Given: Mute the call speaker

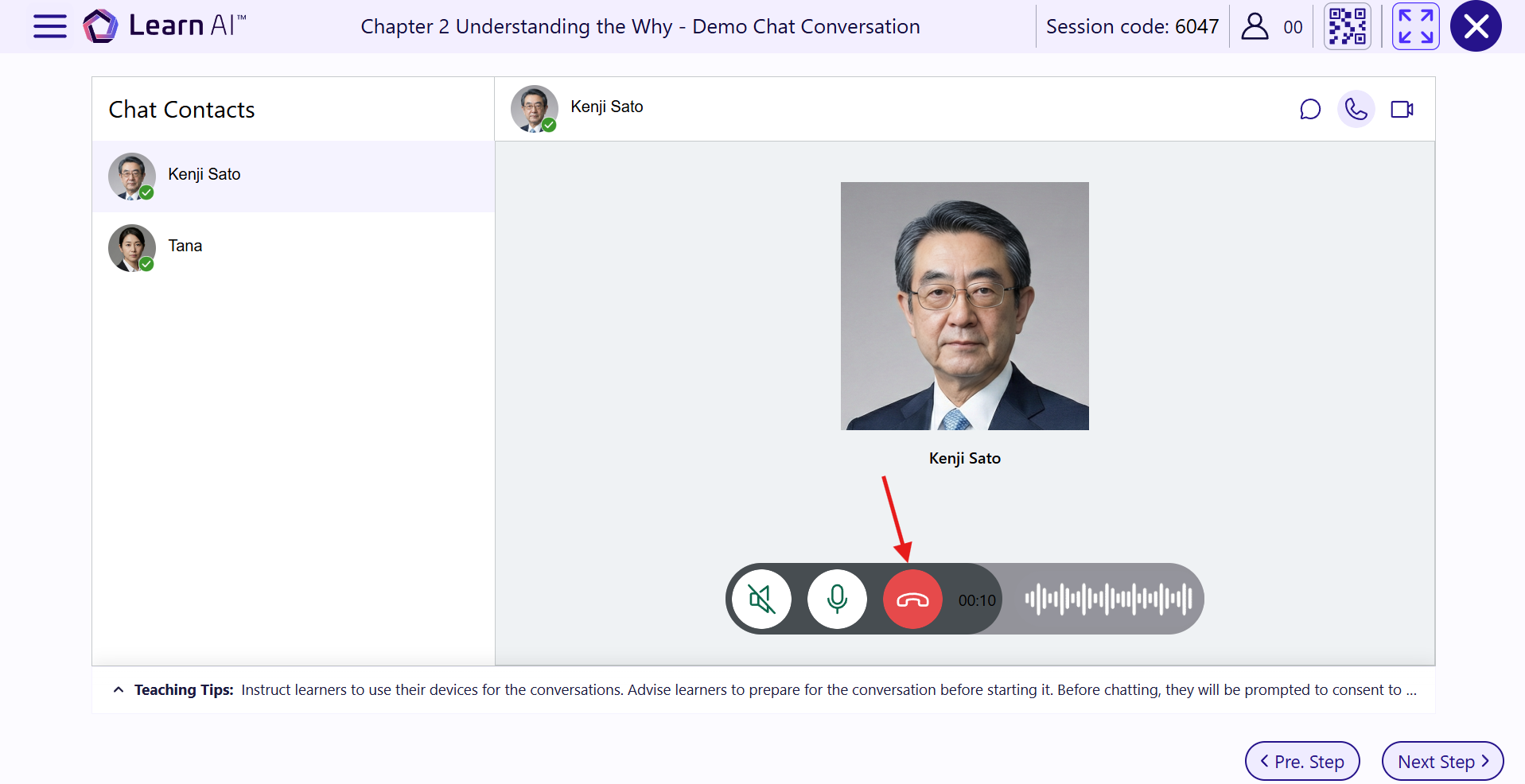Looking at the screenshot, I should tap(761, 600).
